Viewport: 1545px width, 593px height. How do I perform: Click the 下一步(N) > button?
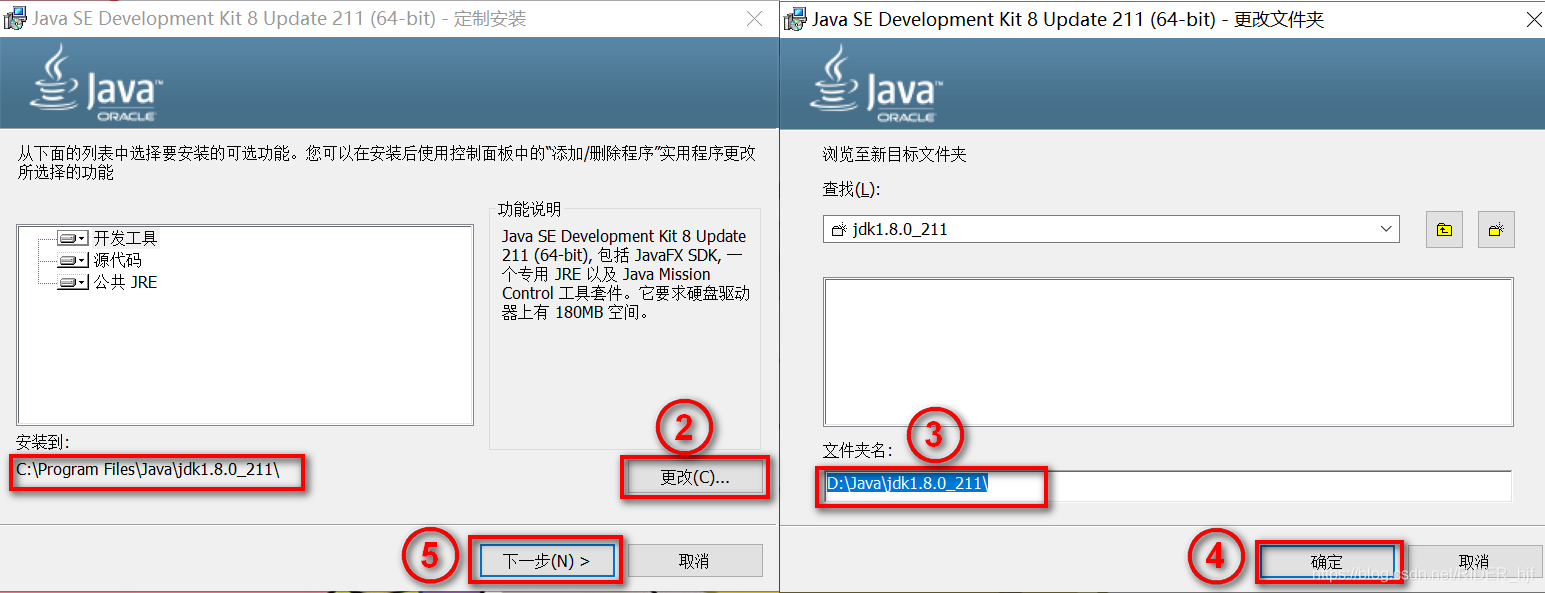(x=546, y=561)
